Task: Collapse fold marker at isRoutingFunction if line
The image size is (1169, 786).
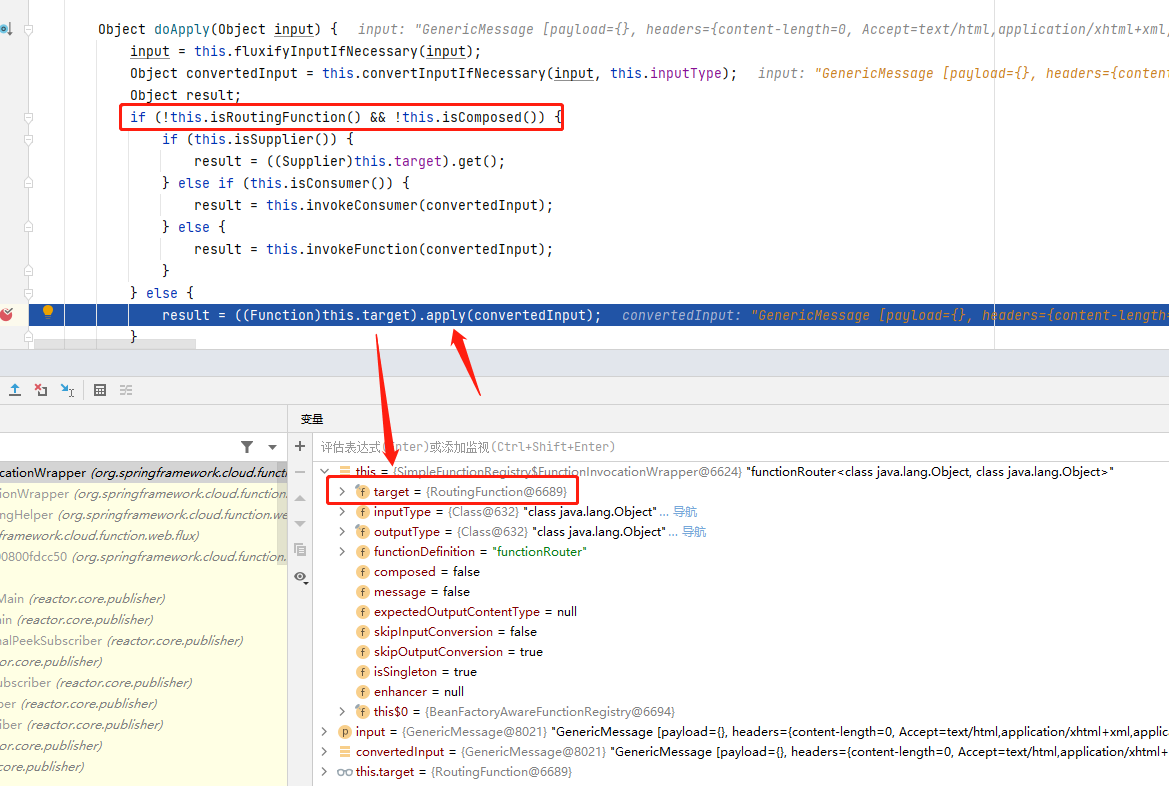Action: point(28,118)
